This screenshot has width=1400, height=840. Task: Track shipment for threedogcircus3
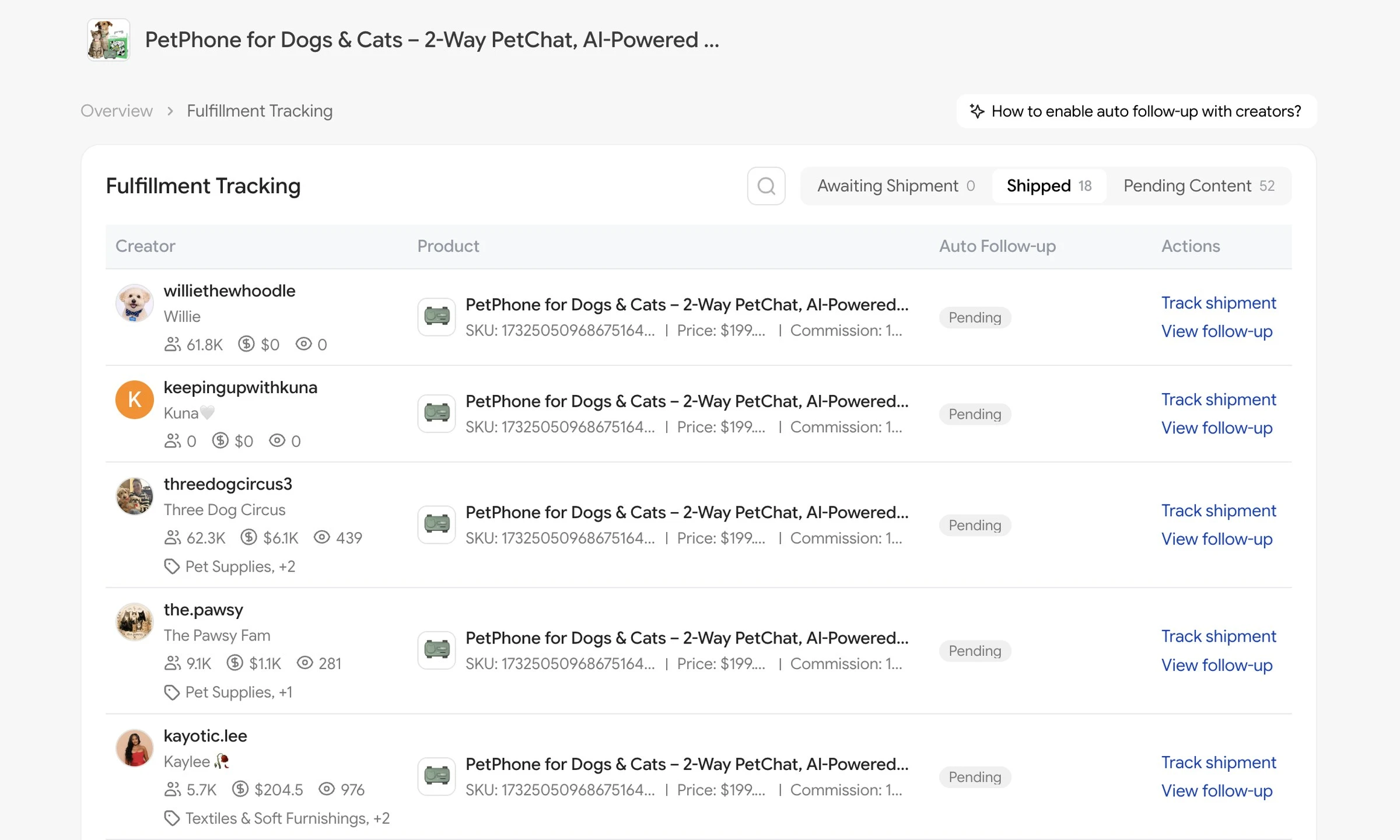[x=1219, y=510]
